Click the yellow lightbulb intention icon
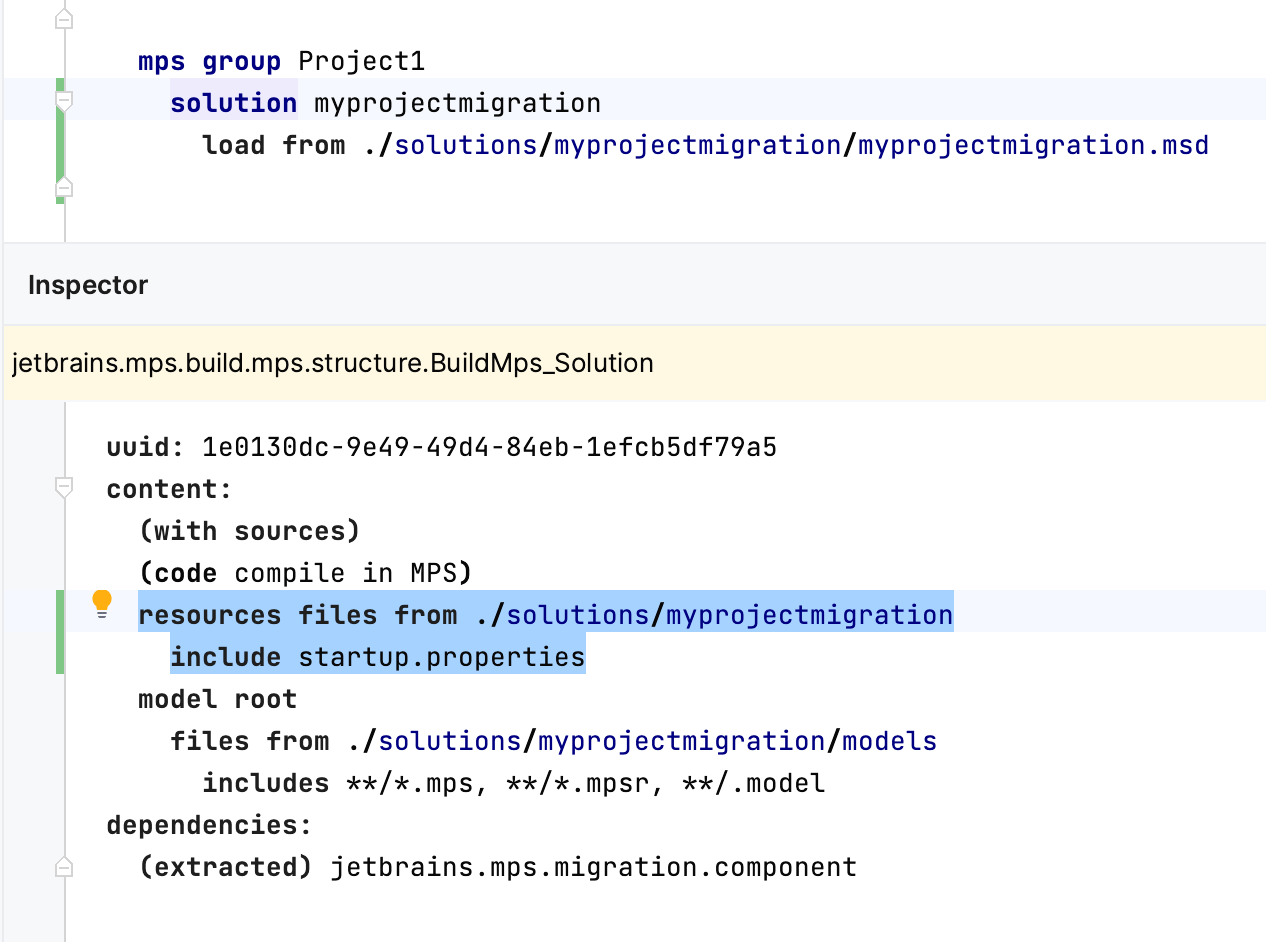The image size is (1266, 942). point(102,602)
